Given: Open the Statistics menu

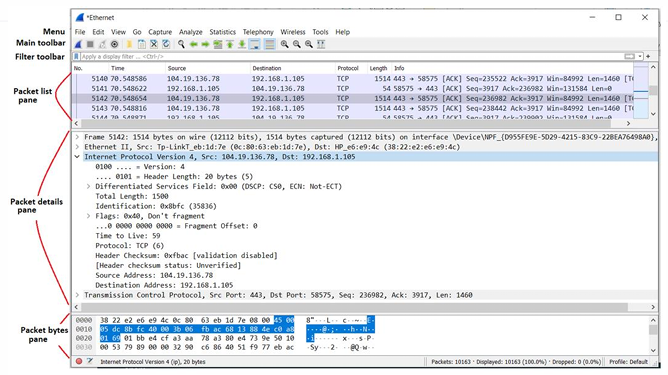Looking at the screenshot, I should [222, 32].
